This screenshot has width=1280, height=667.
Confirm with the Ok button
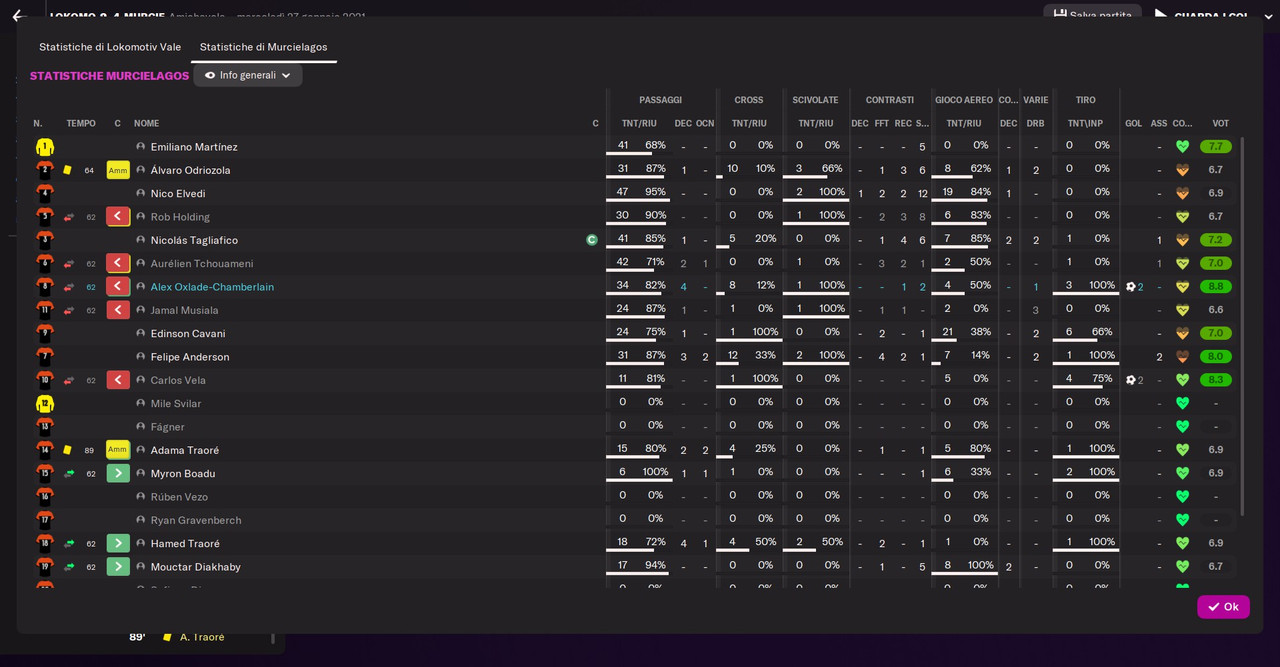pos(1223,607)
